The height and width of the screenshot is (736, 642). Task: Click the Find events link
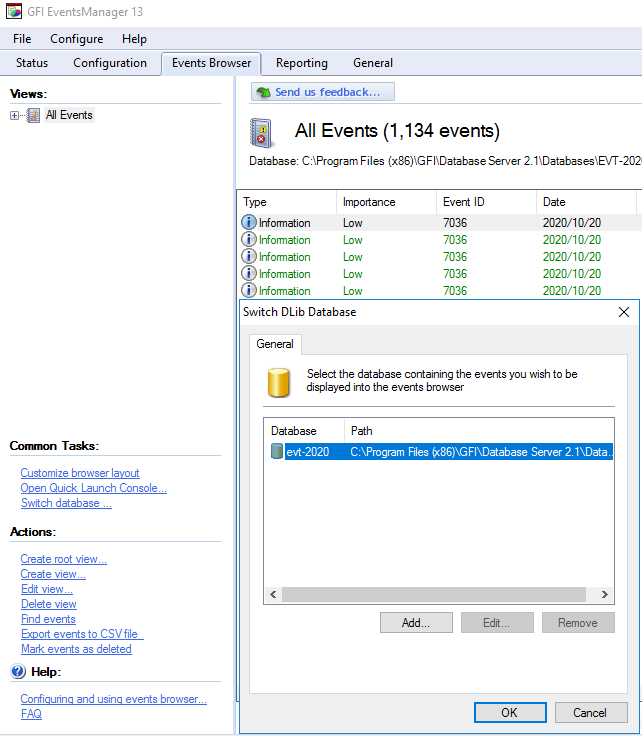[48, 619]
